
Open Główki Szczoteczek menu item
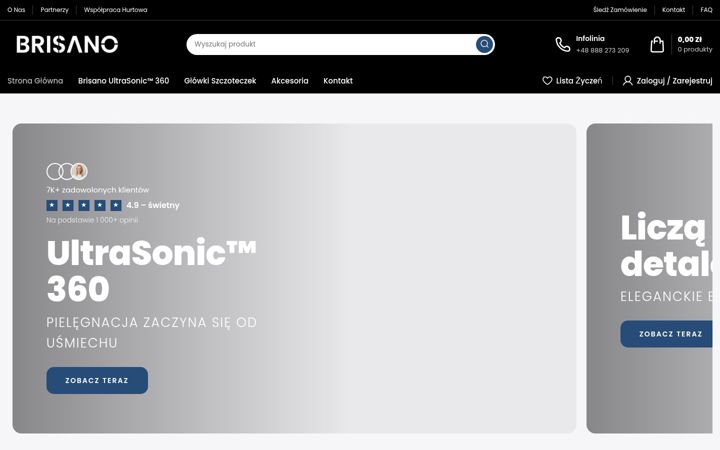(x=220, y=81)
